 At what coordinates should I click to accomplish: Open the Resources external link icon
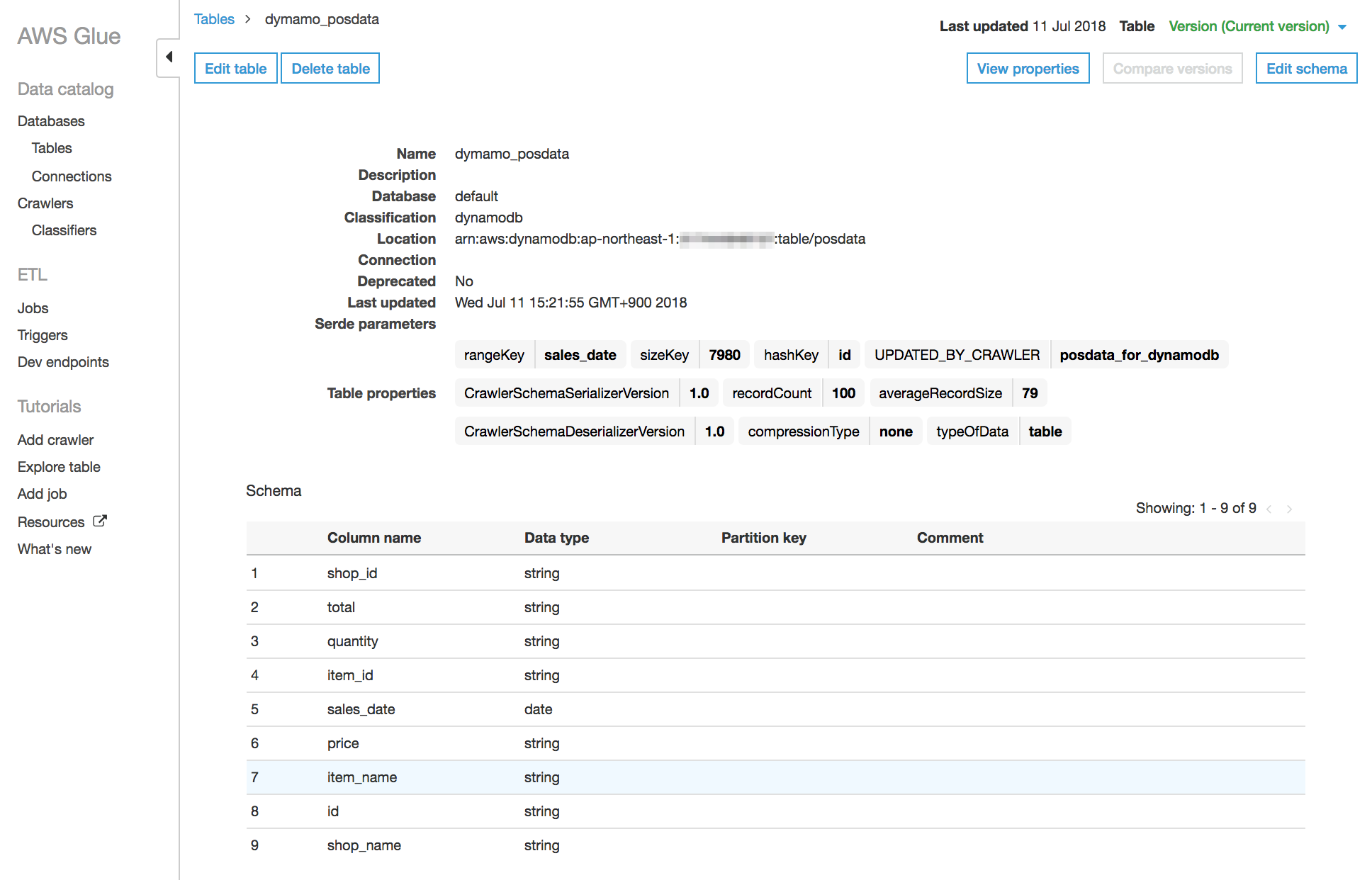(x=101, y=521)
